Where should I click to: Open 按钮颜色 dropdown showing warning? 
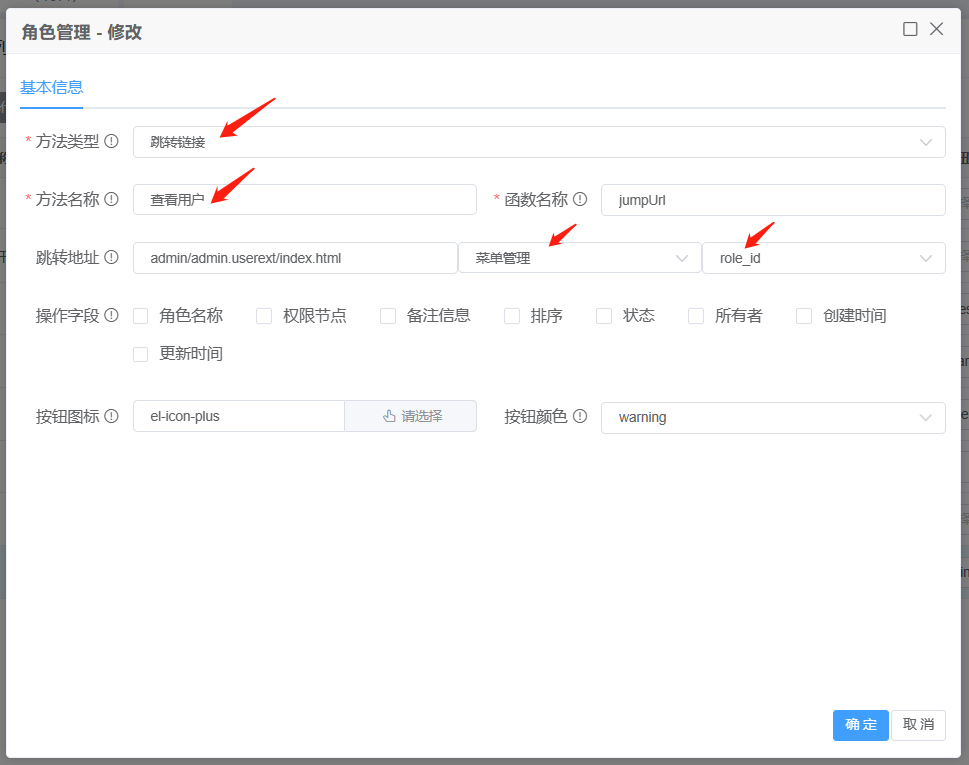(772, 417)
